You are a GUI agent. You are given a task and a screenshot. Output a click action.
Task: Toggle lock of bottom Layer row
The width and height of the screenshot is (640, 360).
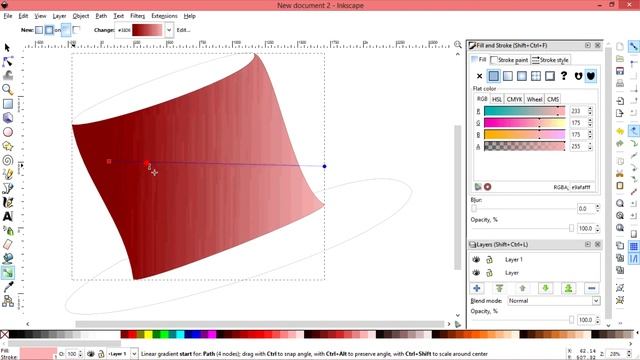(489, 273)
